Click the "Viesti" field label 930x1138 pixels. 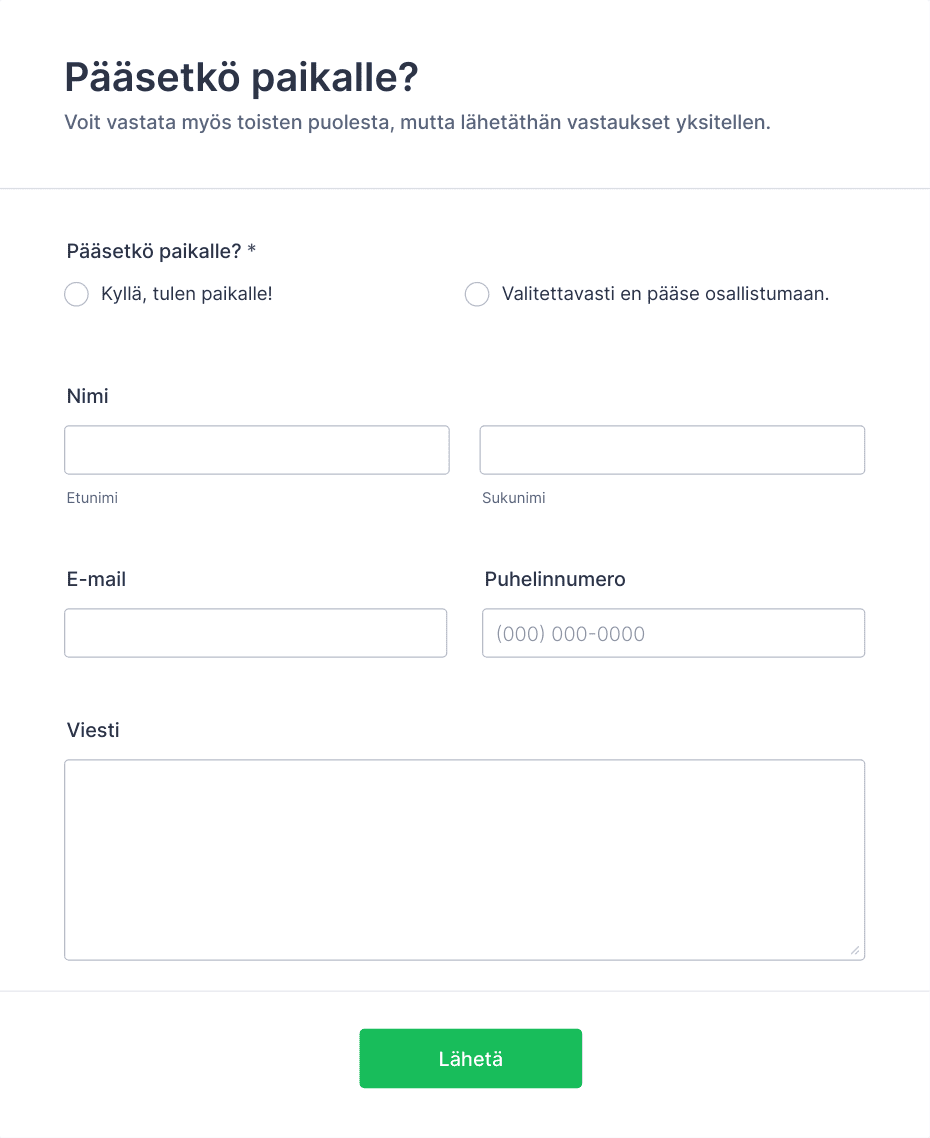click(93, 730)
